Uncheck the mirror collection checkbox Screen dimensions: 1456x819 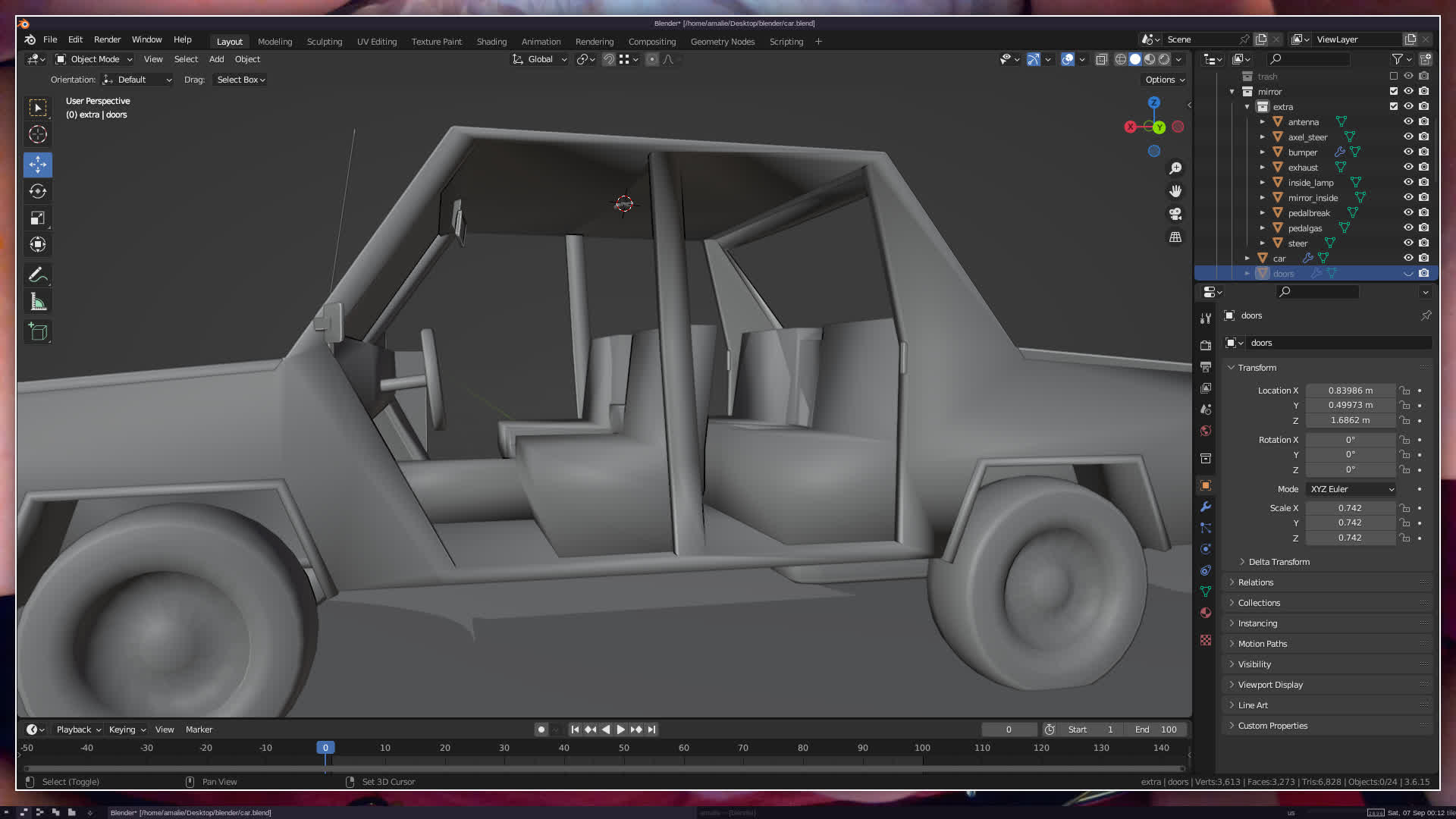(x=1394, y=91)
